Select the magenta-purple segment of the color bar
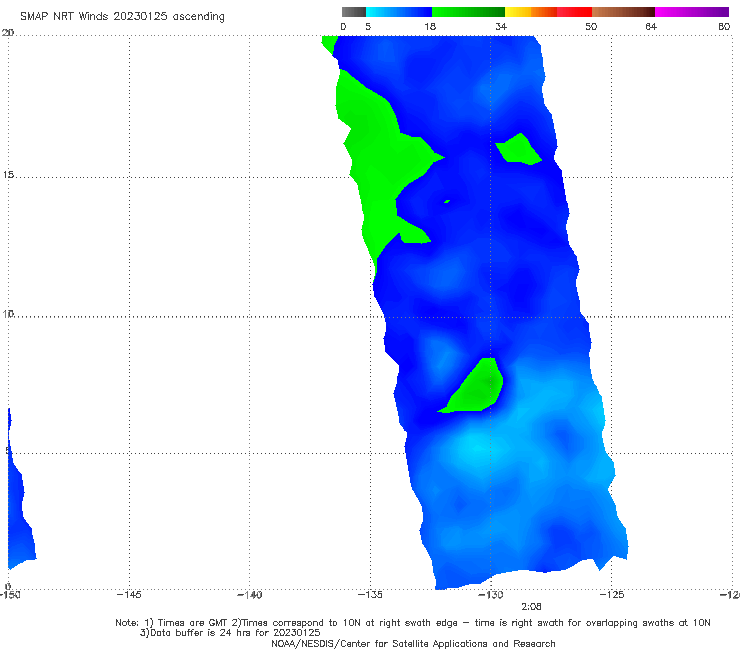 pos(692,12)
